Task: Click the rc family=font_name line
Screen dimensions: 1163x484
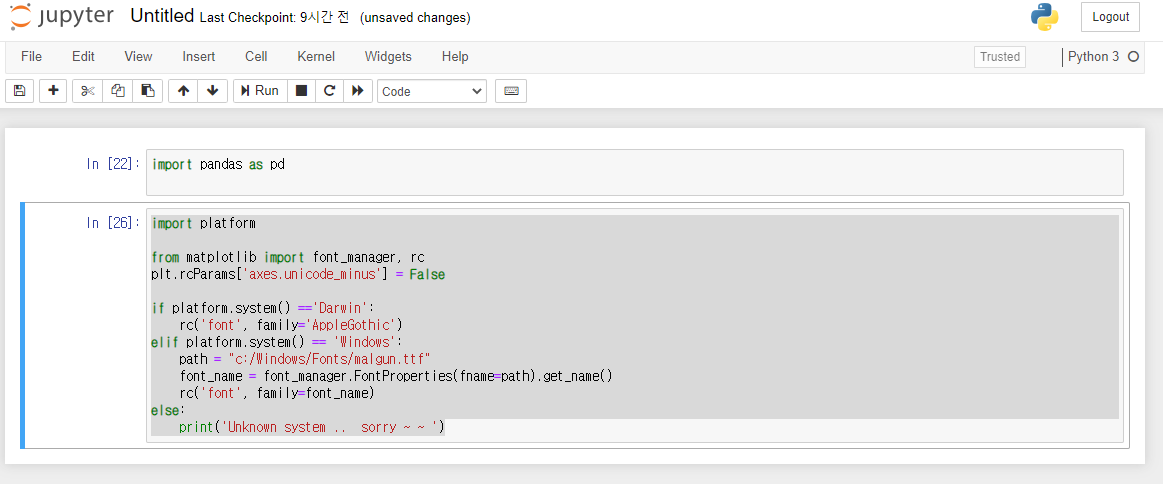Action: pyautogui.click(x=277, y=394)
